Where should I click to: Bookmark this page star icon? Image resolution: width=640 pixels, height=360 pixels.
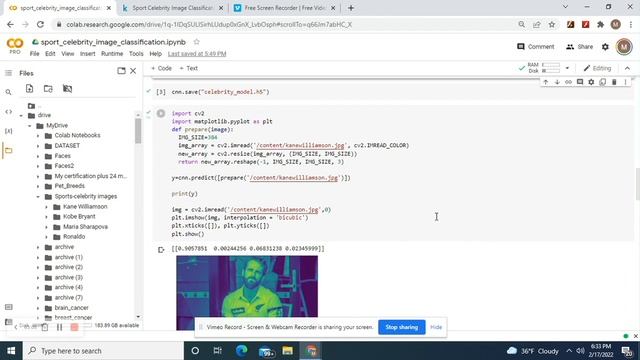pos(552,24)
